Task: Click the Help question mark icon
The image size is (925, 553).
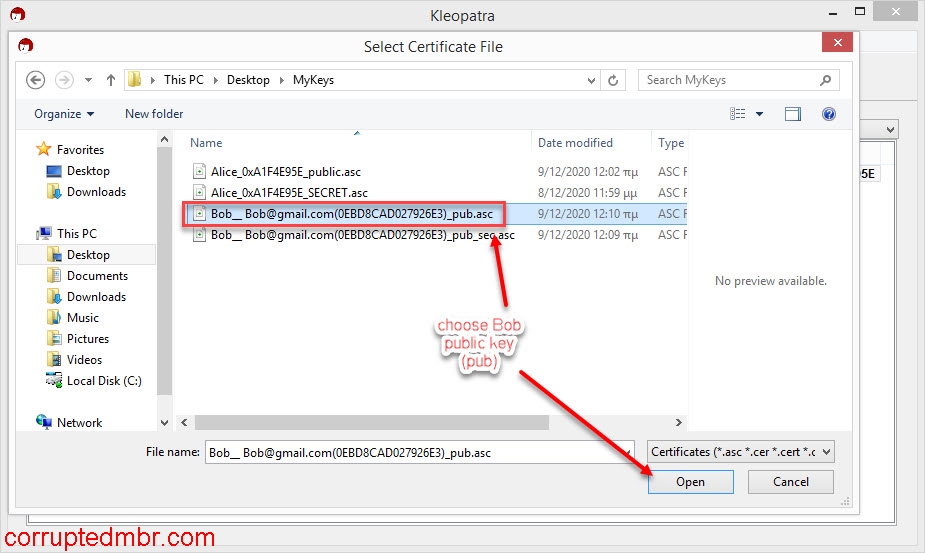Action: 828,114
